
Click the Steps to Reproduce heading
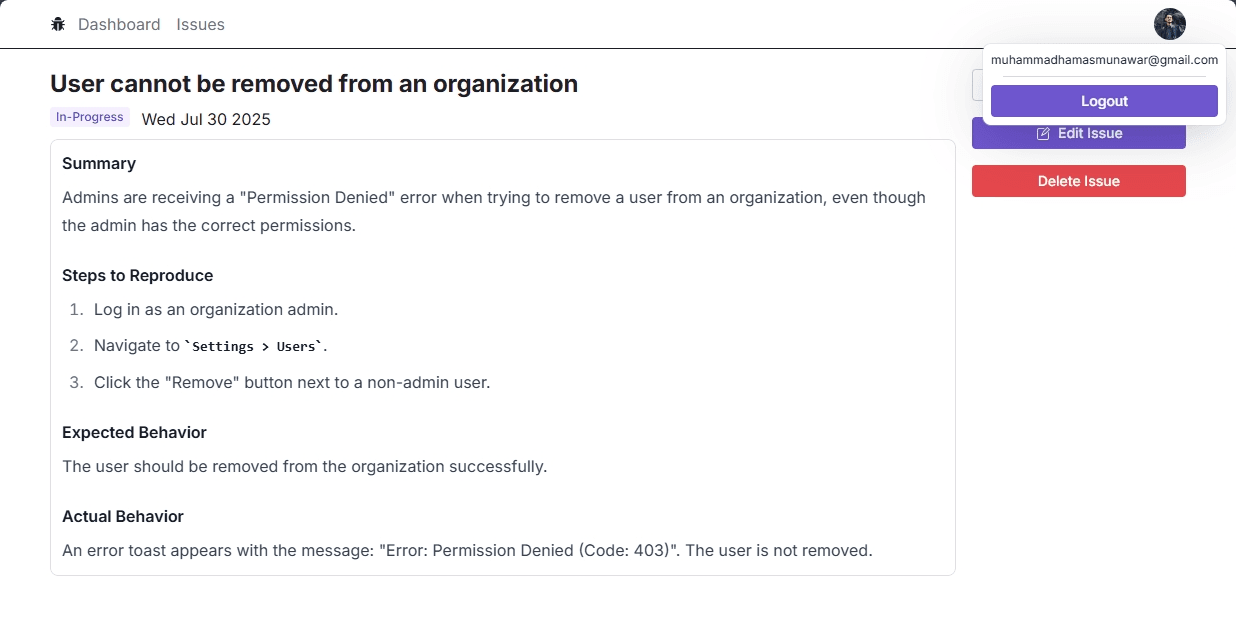[x=137, y=275]
